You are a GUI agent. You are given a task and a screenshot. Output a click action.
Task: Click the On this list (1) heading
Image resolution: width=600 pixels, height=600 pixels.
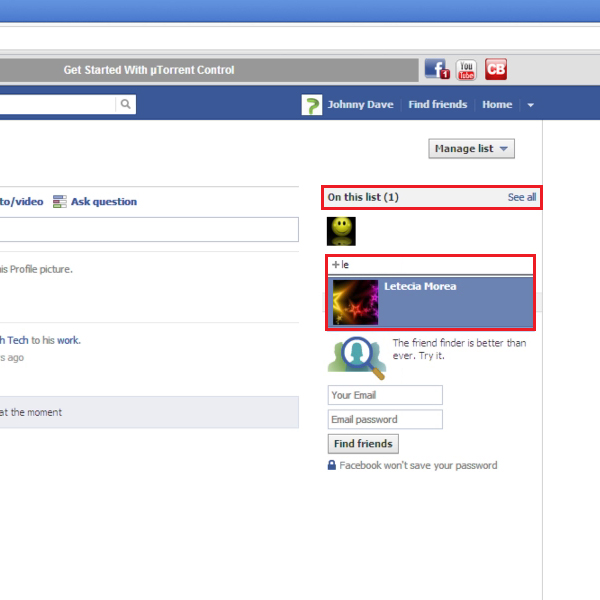tap(363, 197)
